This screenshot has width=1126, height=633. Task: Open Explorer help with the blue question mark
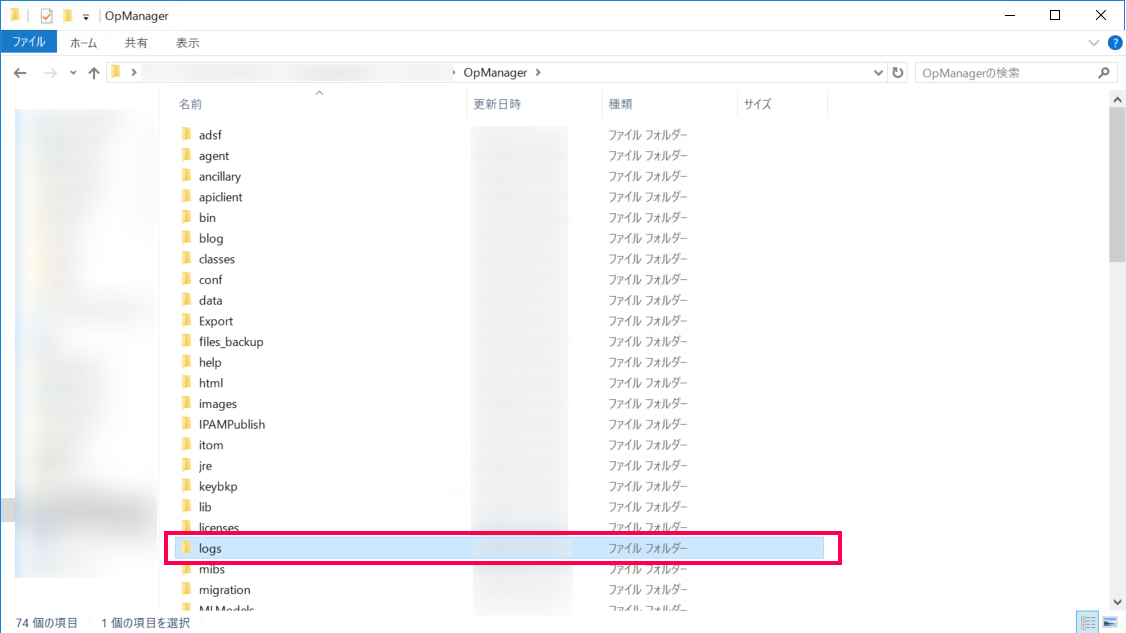1117,42
